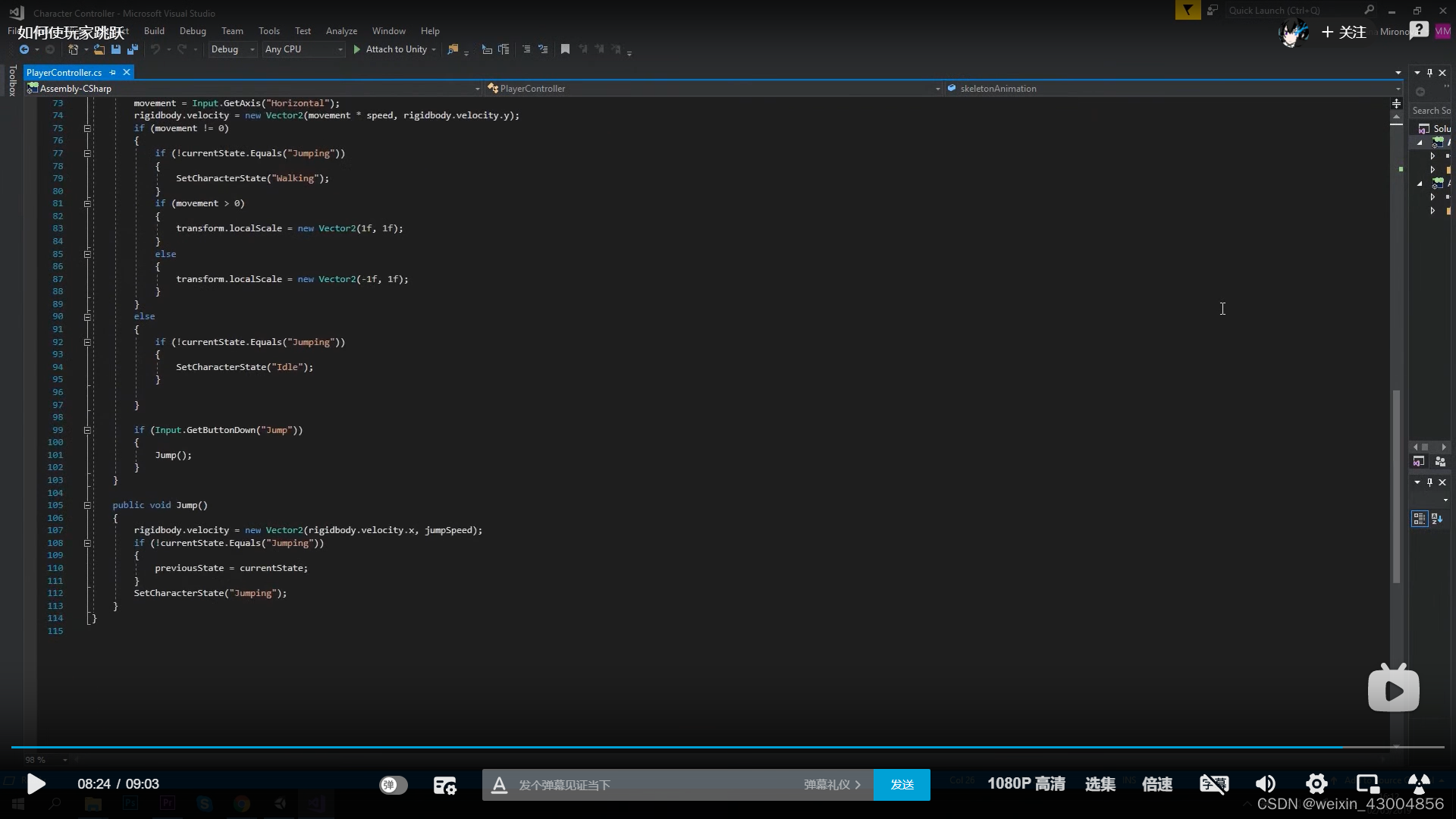Click the fullscreen icon in player bar
1456x819 pixels.
pyautogui.click(x=1419, y=784)
